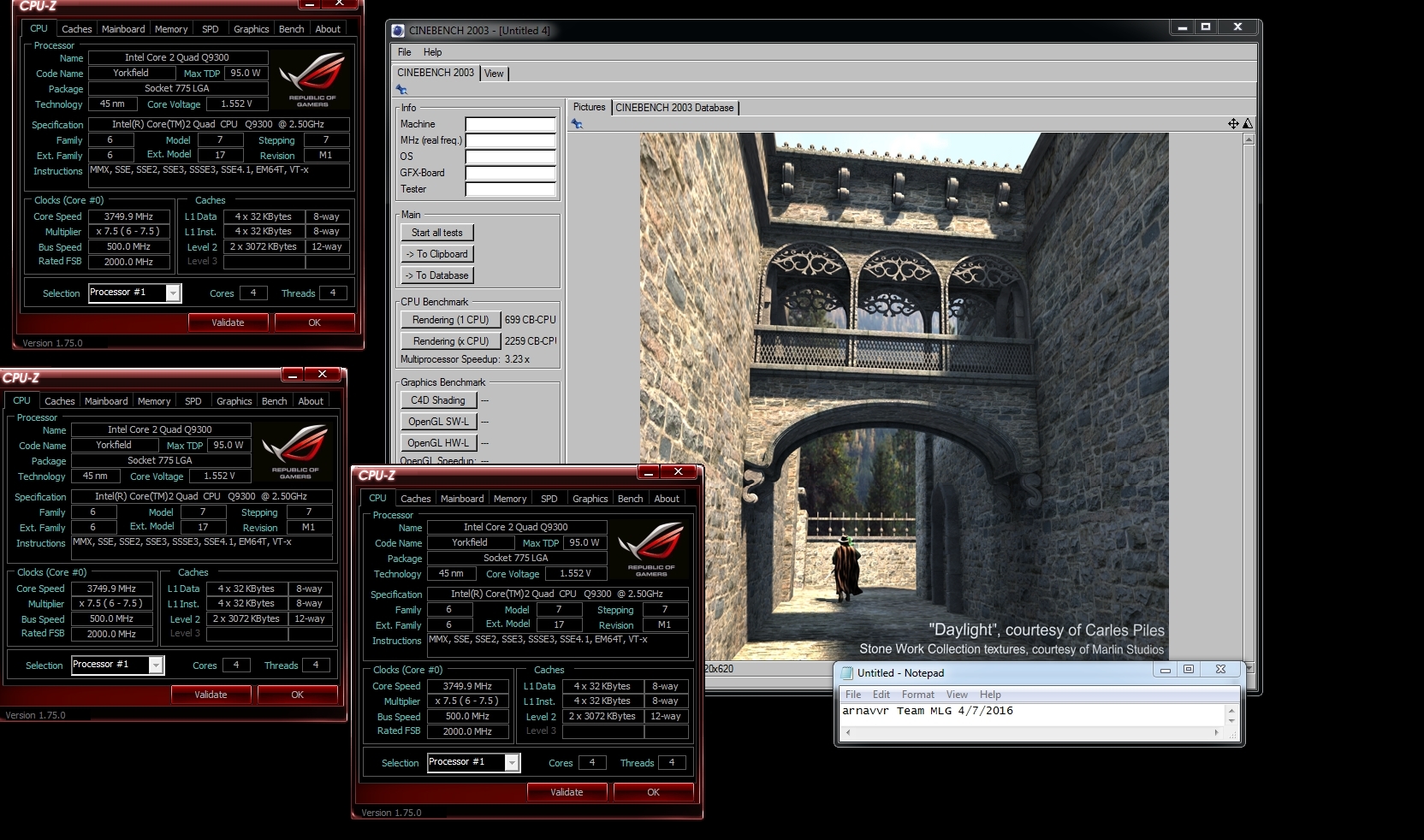The image size is (1424, 840).
Task: Click the GFX-Board input field
Action: (x=510, y=173)
